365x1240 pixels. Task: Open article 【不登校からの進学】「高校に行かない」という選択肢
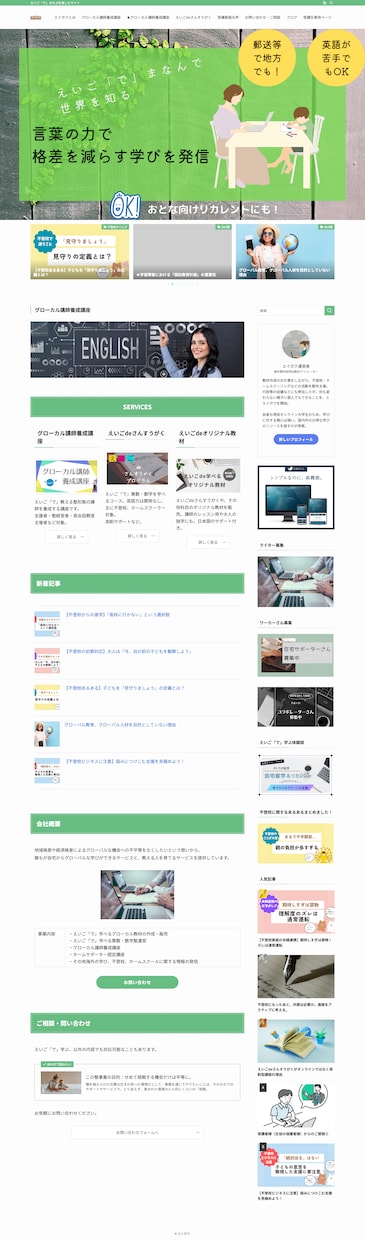(x=137, y=624)
